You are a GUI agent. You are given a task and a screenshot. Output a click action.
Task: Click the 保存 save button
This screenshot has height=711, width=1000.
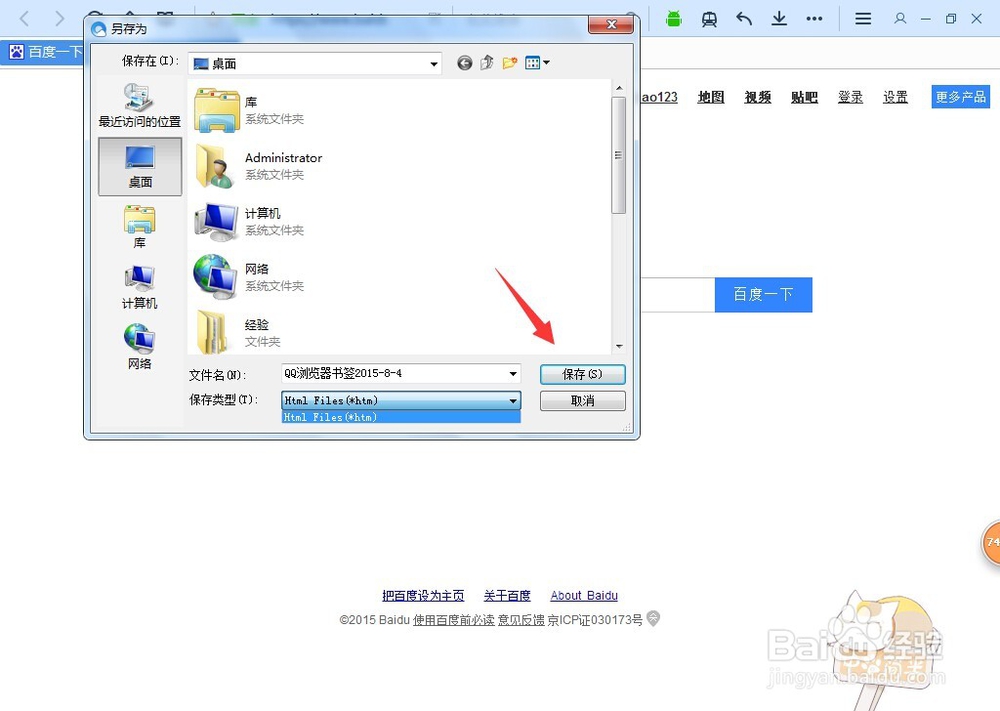tap(583, 374)
